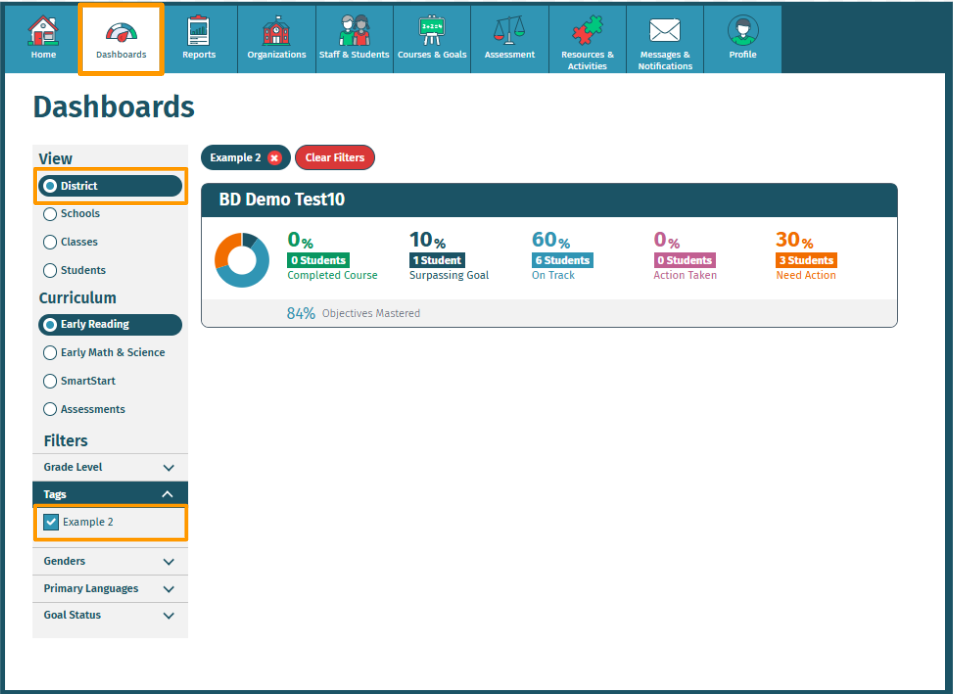Open the Home house icon
Image resolution: width=953 pixels, height=694 pixels.
click(x=43, y=31)
